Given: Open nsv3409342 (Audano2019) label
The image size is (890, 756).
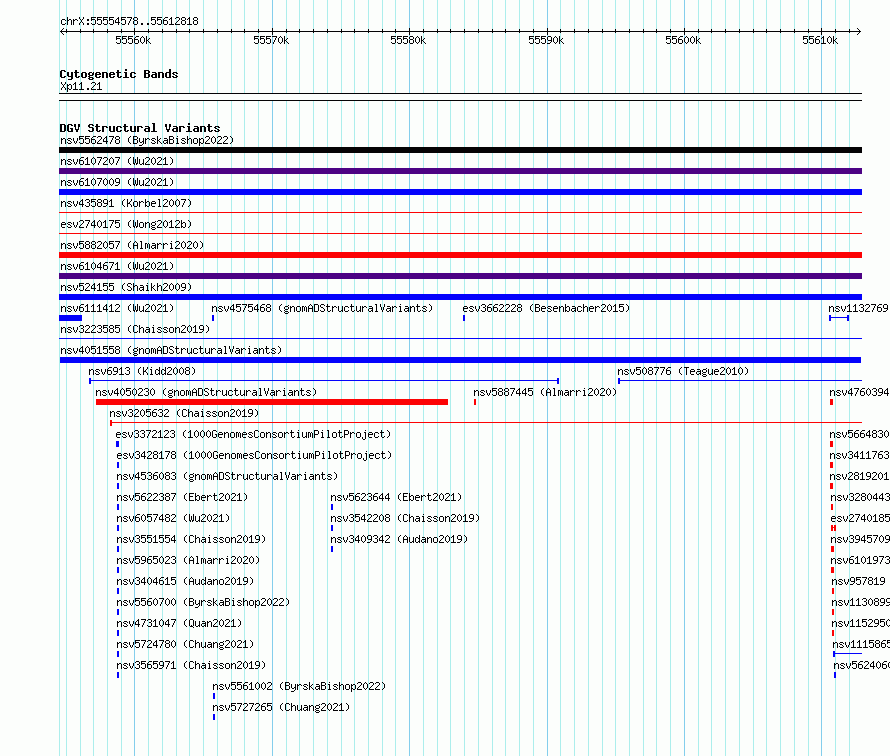Looking at the screenshot, I should coord(399,539).
